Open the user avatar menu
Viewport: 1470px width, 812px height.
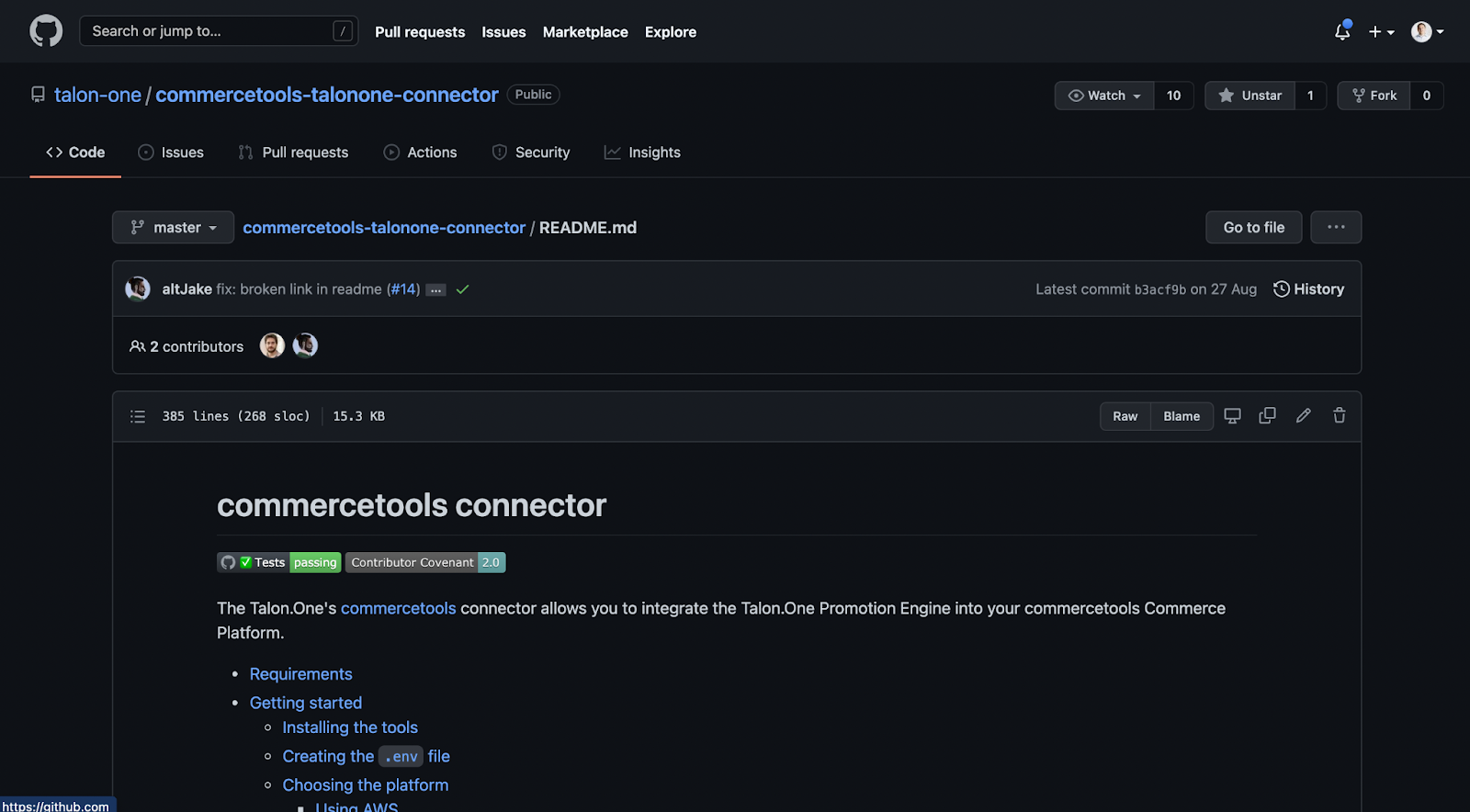coord(1427,31)
